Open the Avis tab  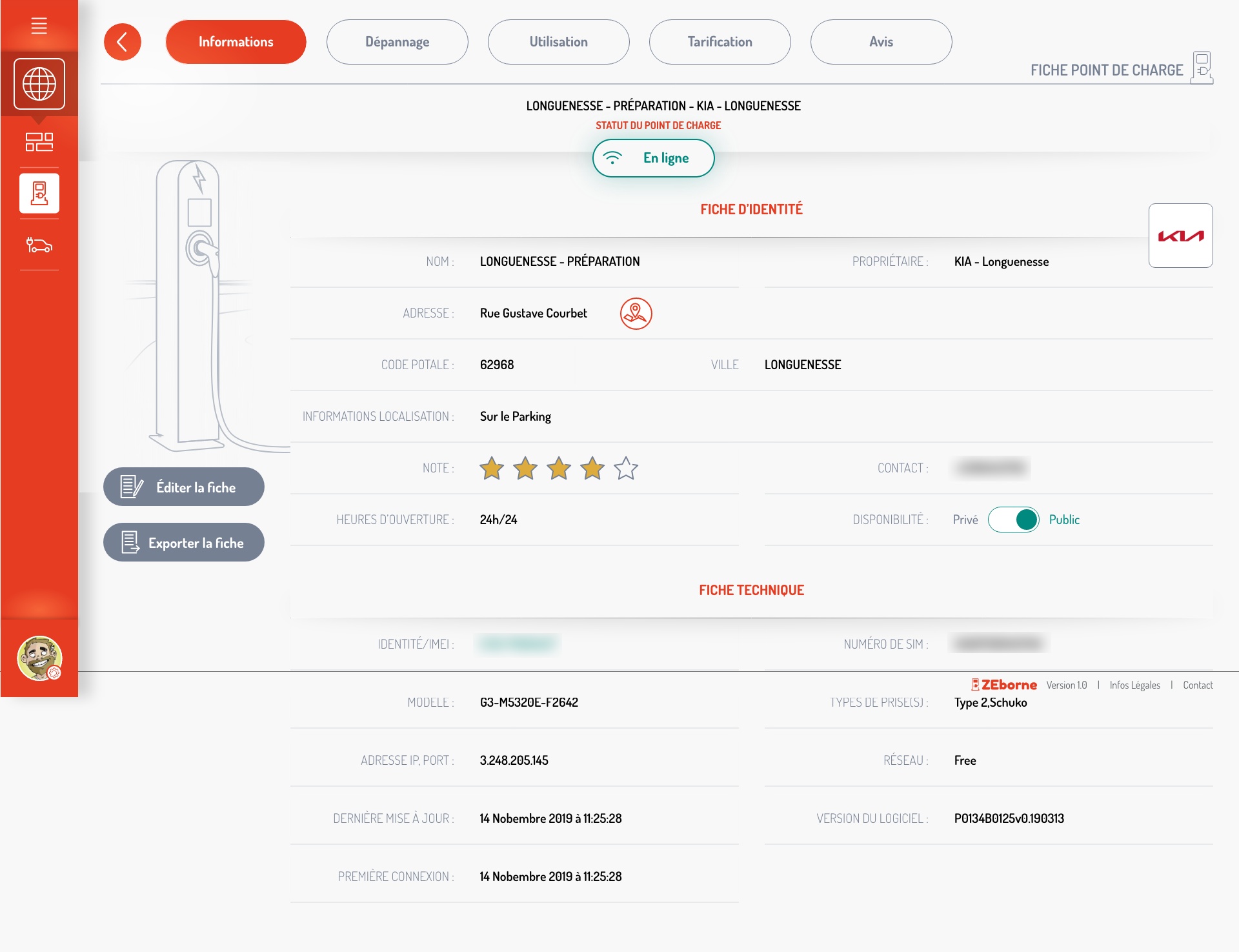881,42
